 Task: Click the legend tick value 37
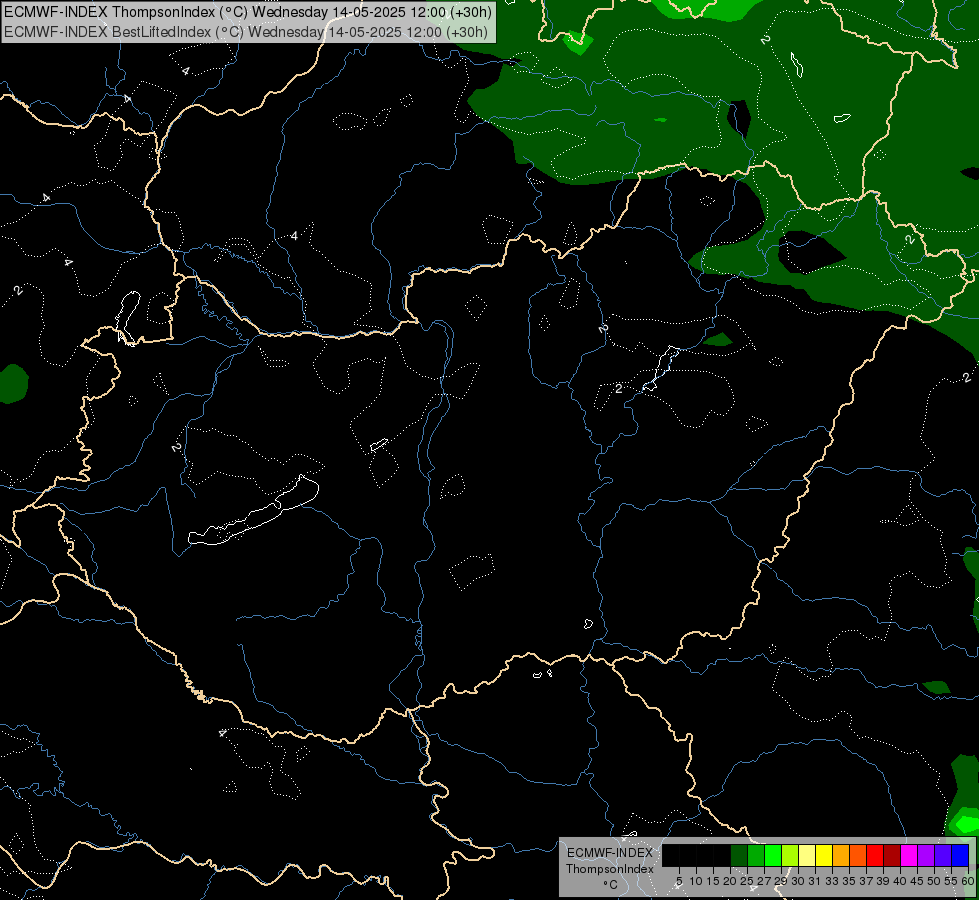[x=866, y=881]
